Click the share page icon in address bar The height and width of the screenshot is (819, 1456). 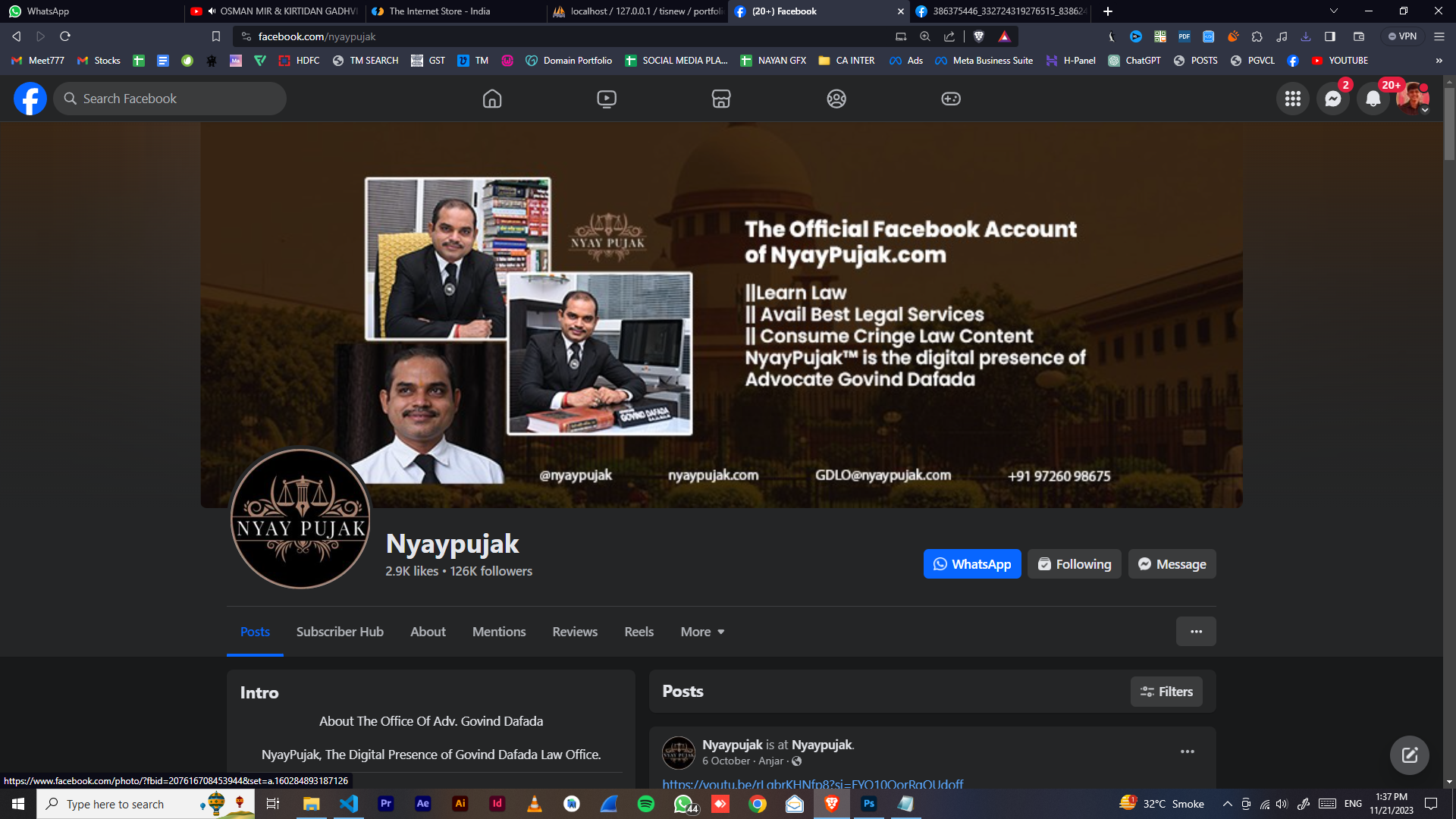(949, 36)
